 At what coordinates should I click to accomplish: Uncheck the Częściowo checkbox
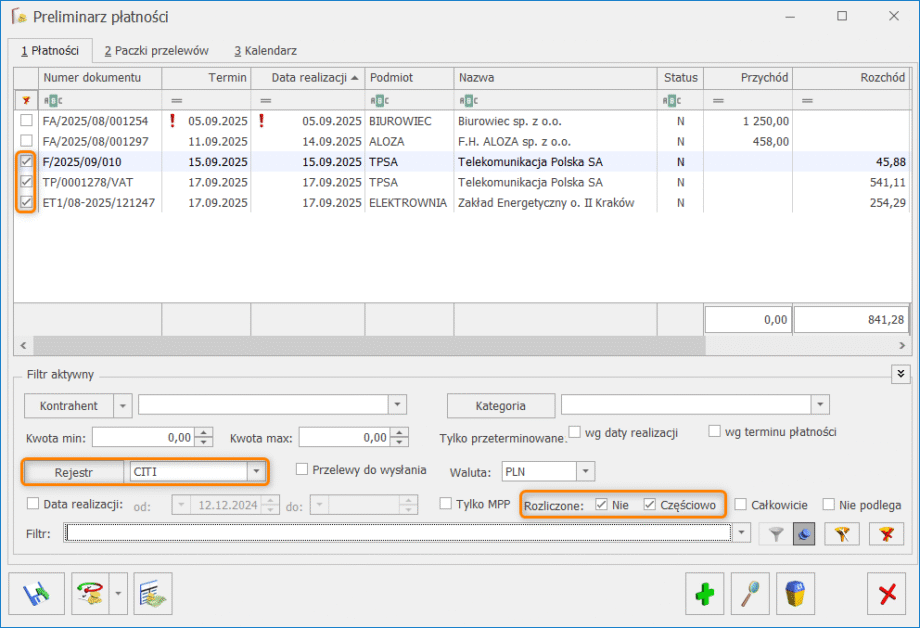649,505
